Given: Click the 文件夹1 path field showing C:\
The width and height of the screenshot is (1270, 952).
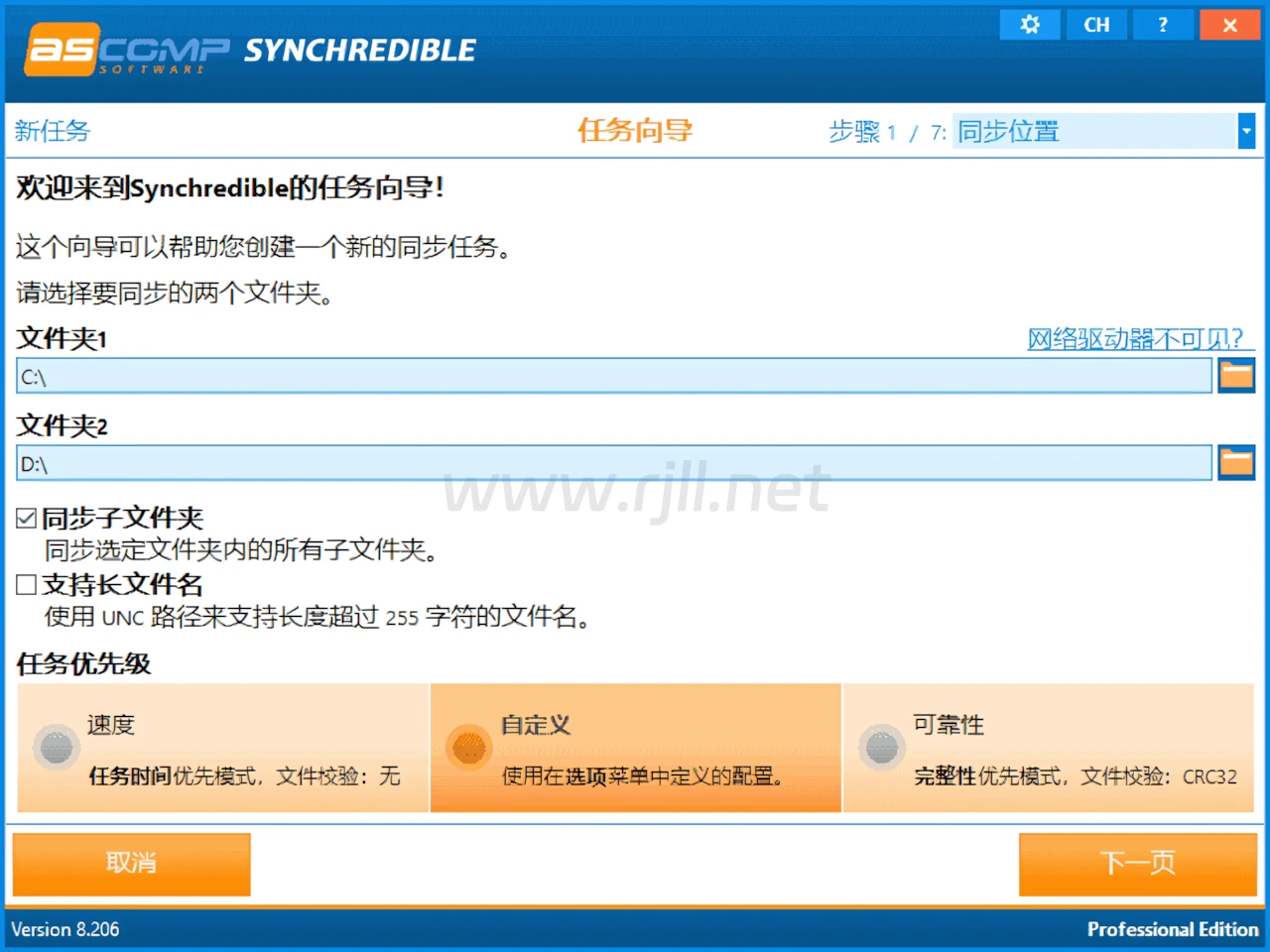Looking at the screenshot, I should (x=613, y=377).
